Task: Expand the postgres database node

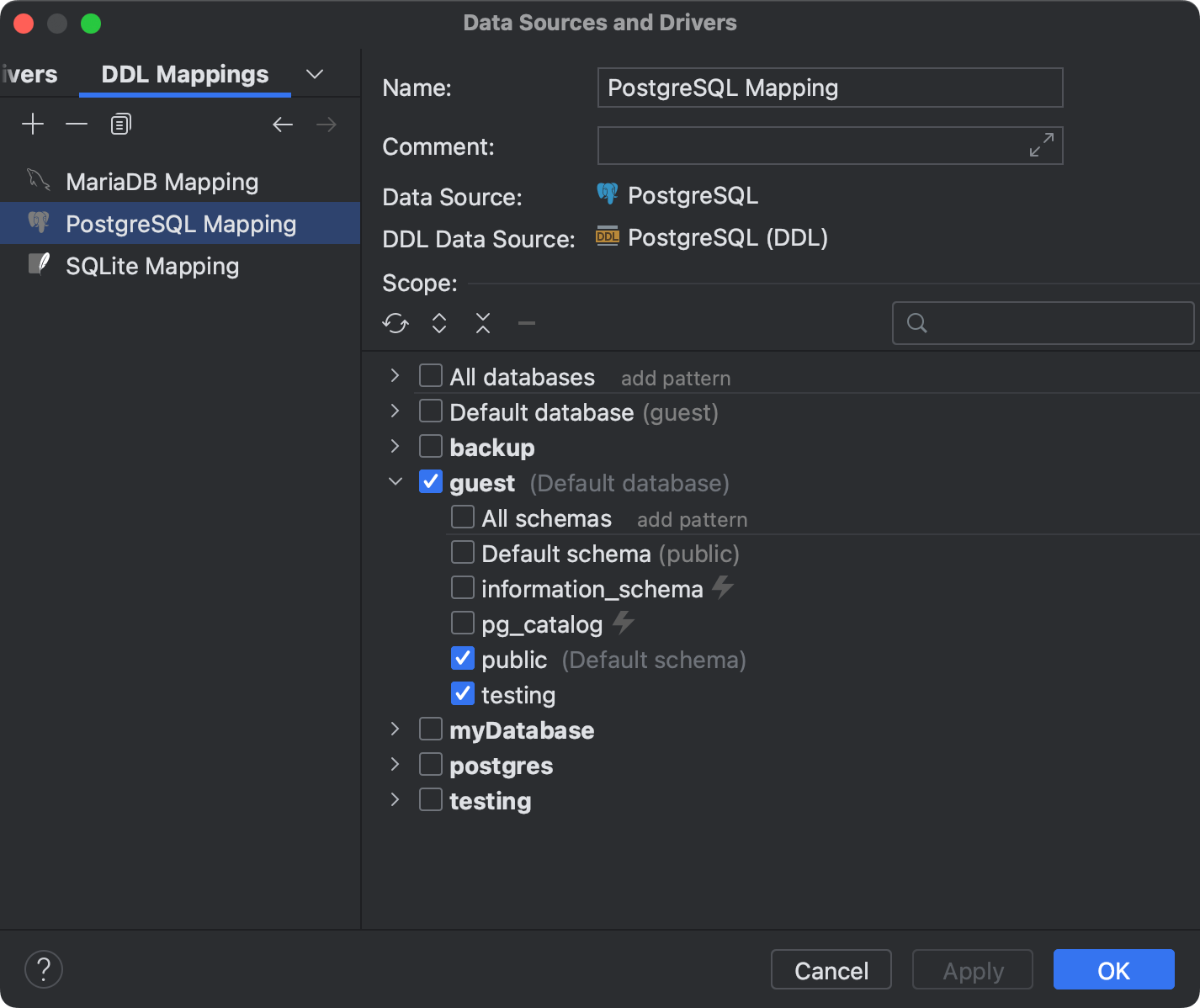Action: point(395,764)
